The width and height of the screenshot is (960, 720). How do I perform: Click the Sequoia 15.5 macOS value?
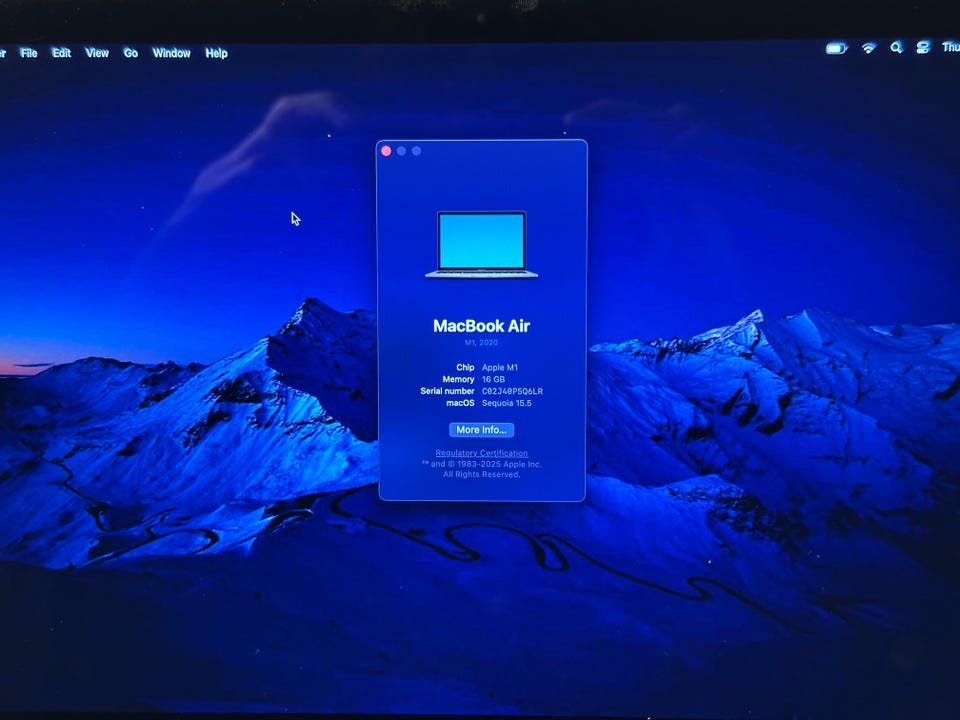(506, 403)
